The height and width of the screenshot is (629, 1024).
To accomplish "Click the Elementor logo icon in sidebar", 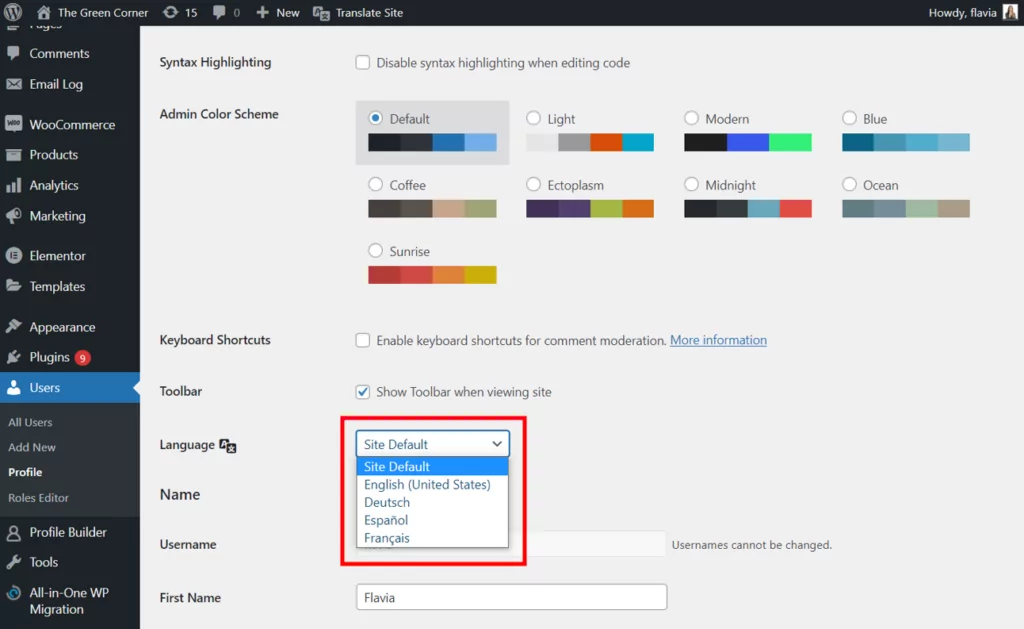I will click(x=14, y=255).
